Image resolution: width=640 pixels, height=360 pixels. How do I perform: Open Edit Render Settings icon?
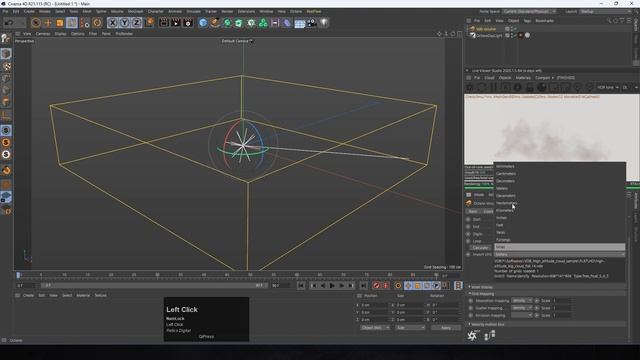[x=188, y=23]
